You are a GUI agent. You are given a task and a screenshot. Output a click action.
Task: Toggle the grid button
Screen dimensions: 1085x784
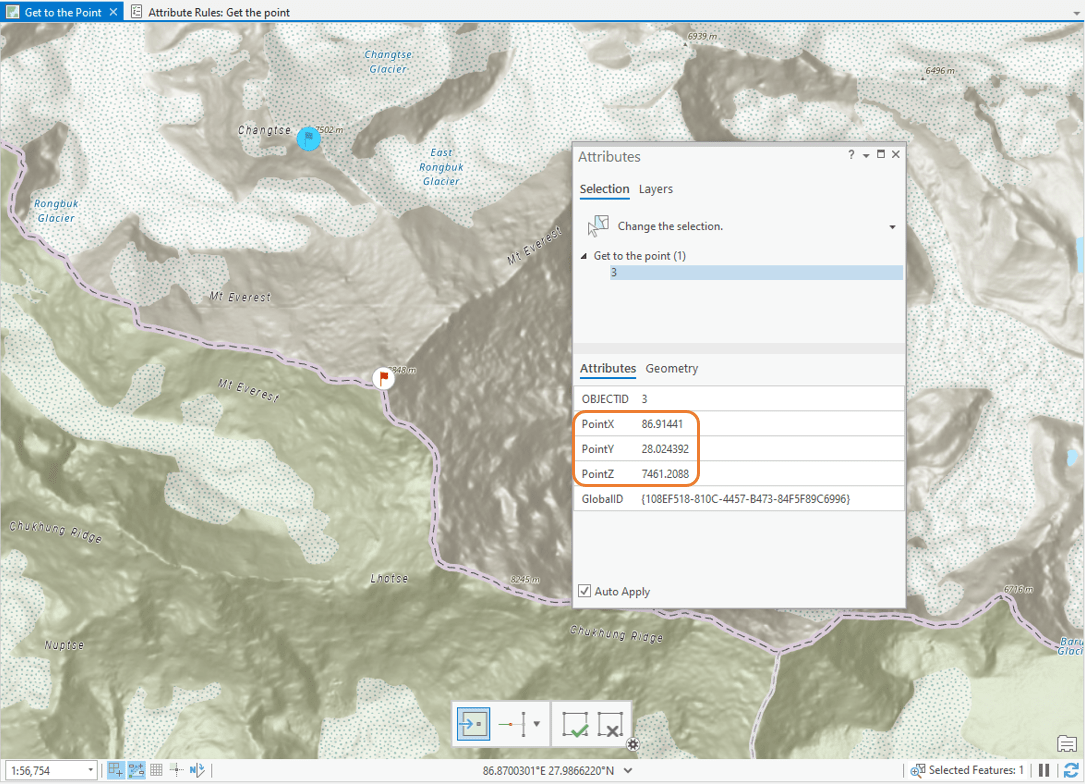(x=156, y=769)
